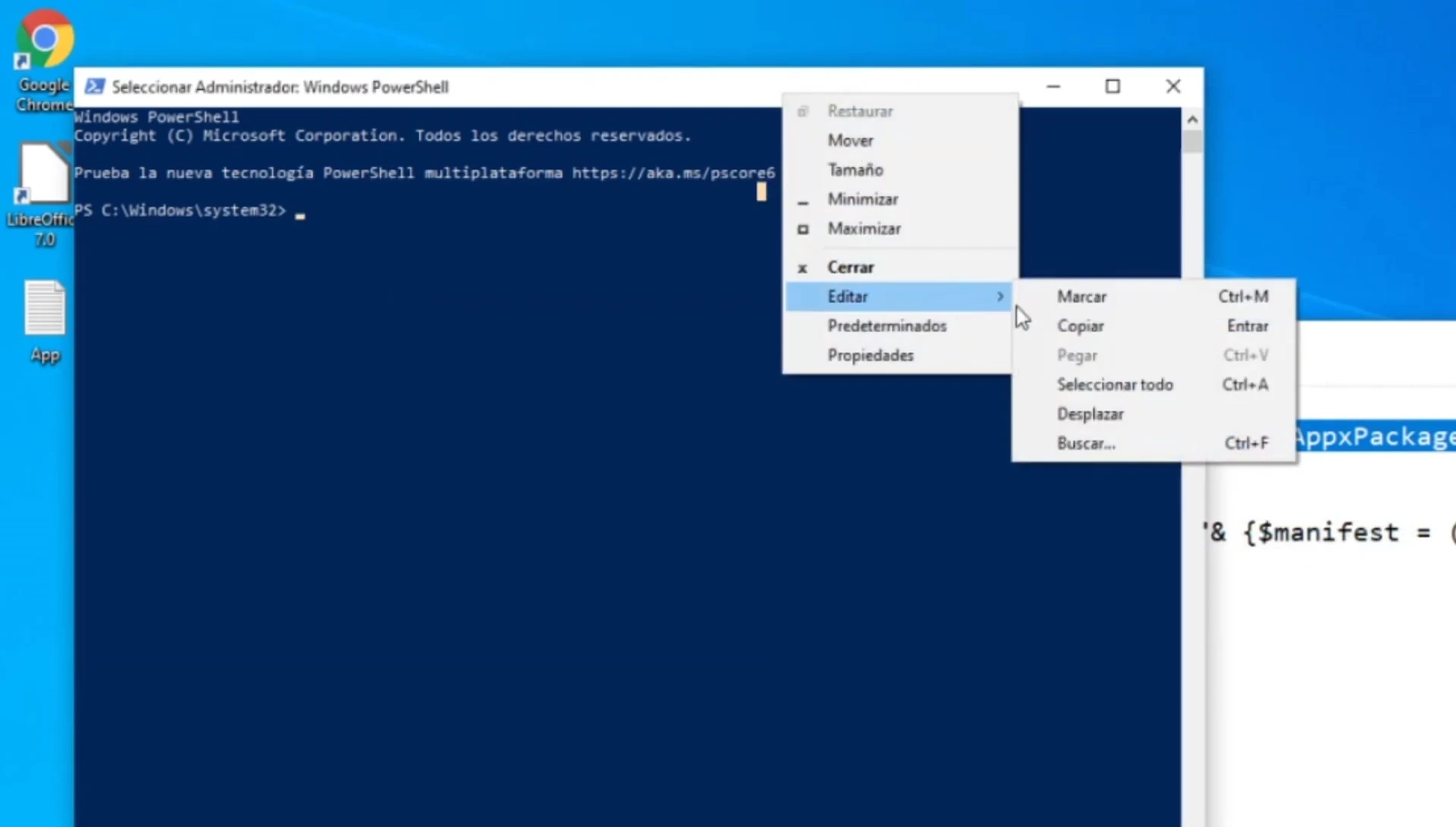This screenshot has height=827, width=1456.
Task: Click the scrollbar up arrow in PowerShell
Action: [1192, 119]
